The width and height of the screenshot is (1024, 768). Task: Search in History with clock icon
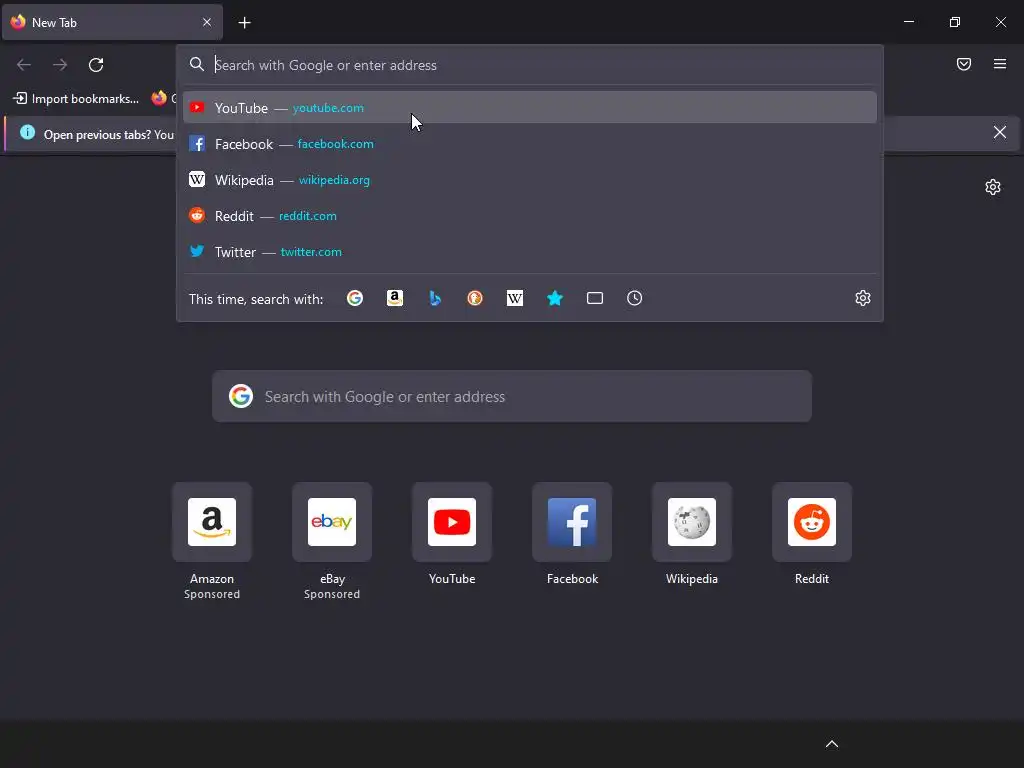(634, 298)
